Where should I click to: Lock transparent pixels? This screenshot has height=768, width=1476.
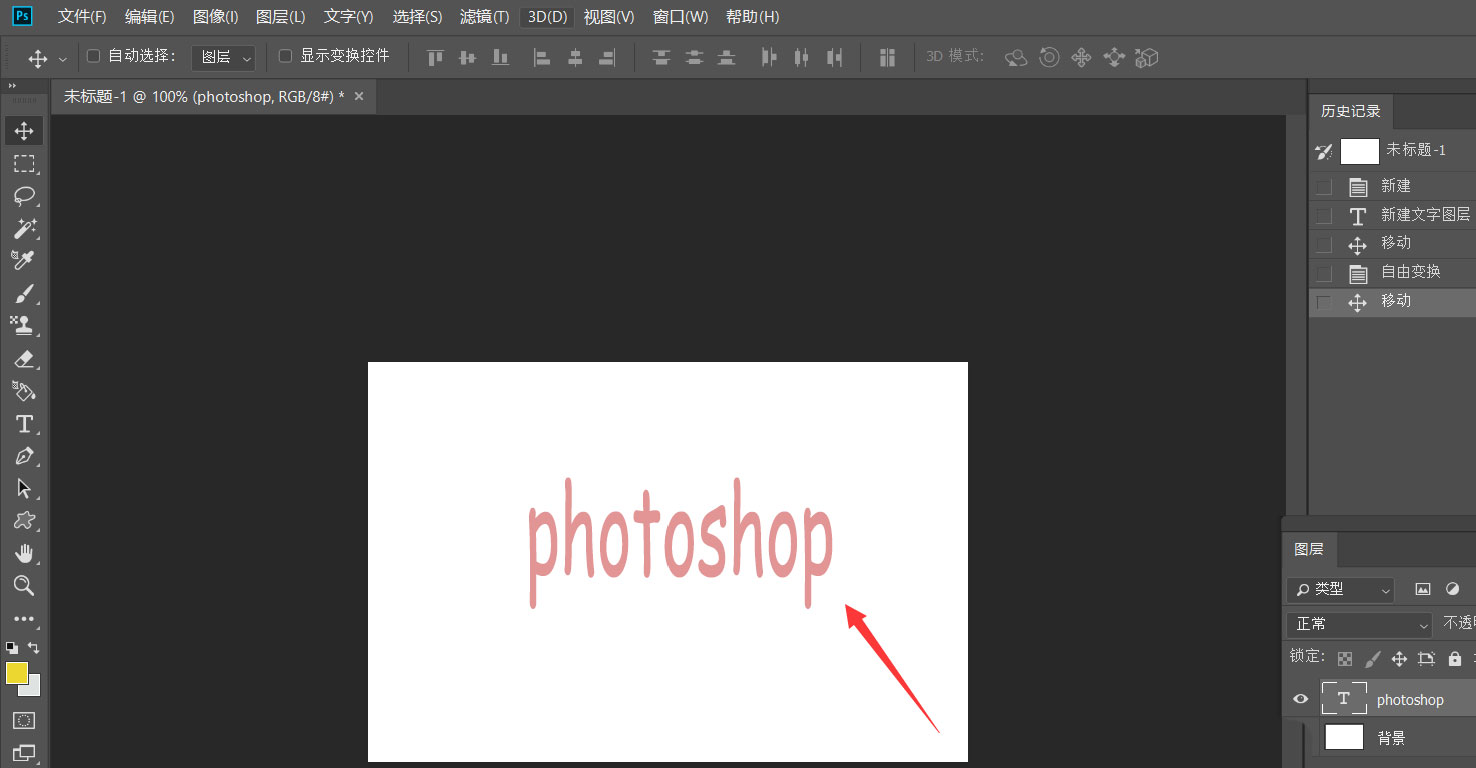pos(1345,658)
